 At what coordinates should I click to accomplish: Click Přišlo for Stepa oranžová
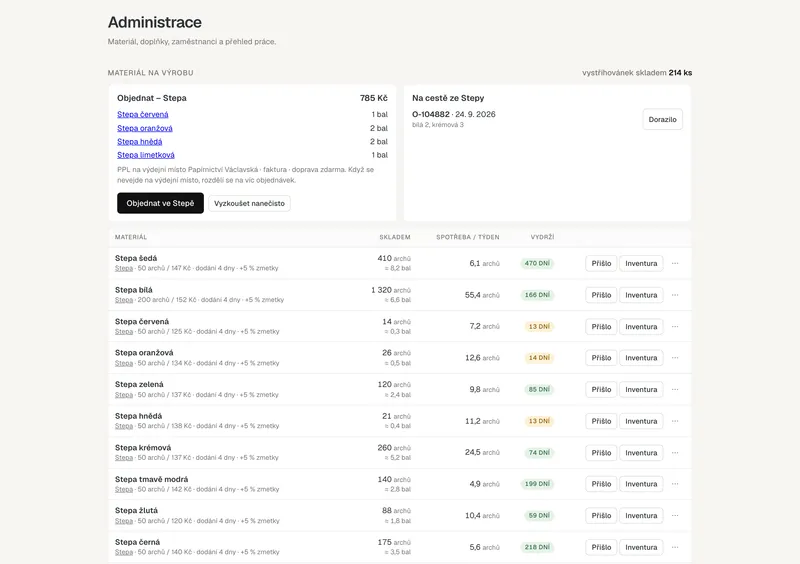(601, 358)
